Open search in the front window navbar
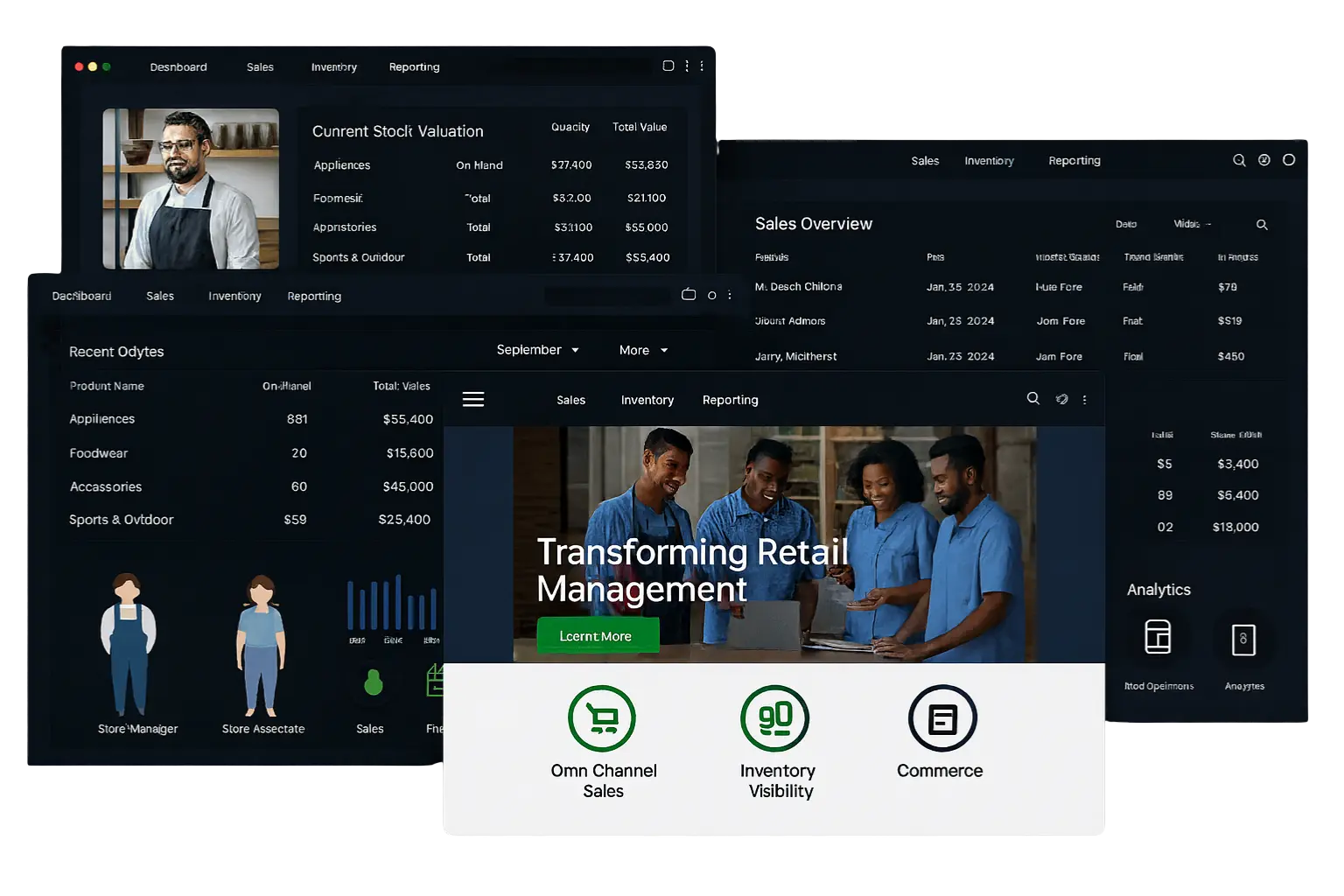The image size is (1344, 896). [1032, 399]
